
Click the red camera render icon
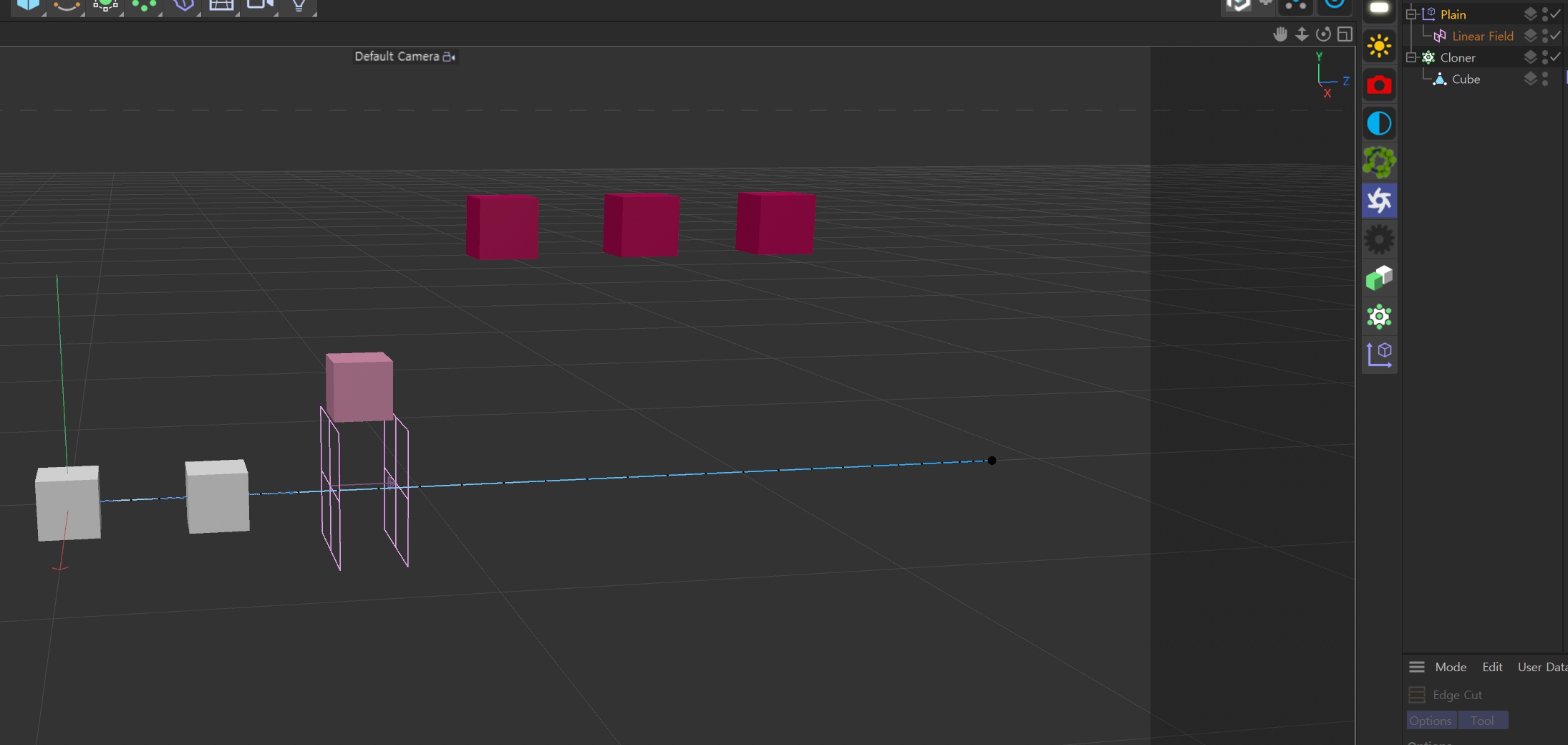(1379, 85)
